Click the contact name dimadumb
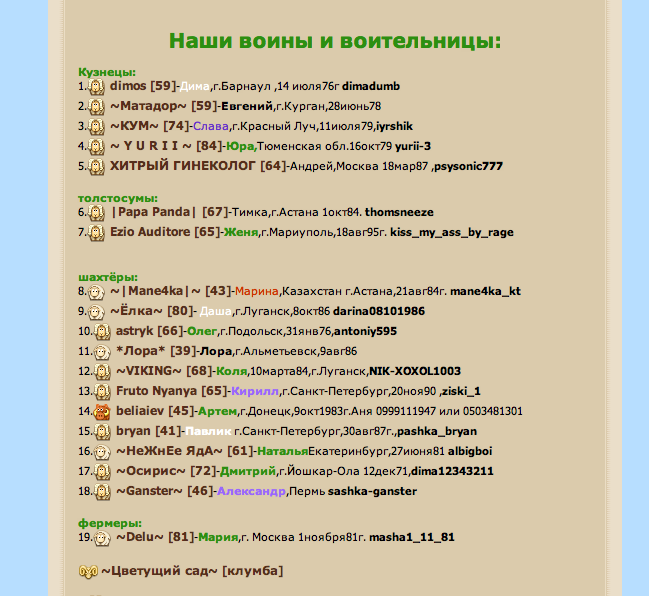This screenshot has height=596, width=649. click(x=371, y=86)
